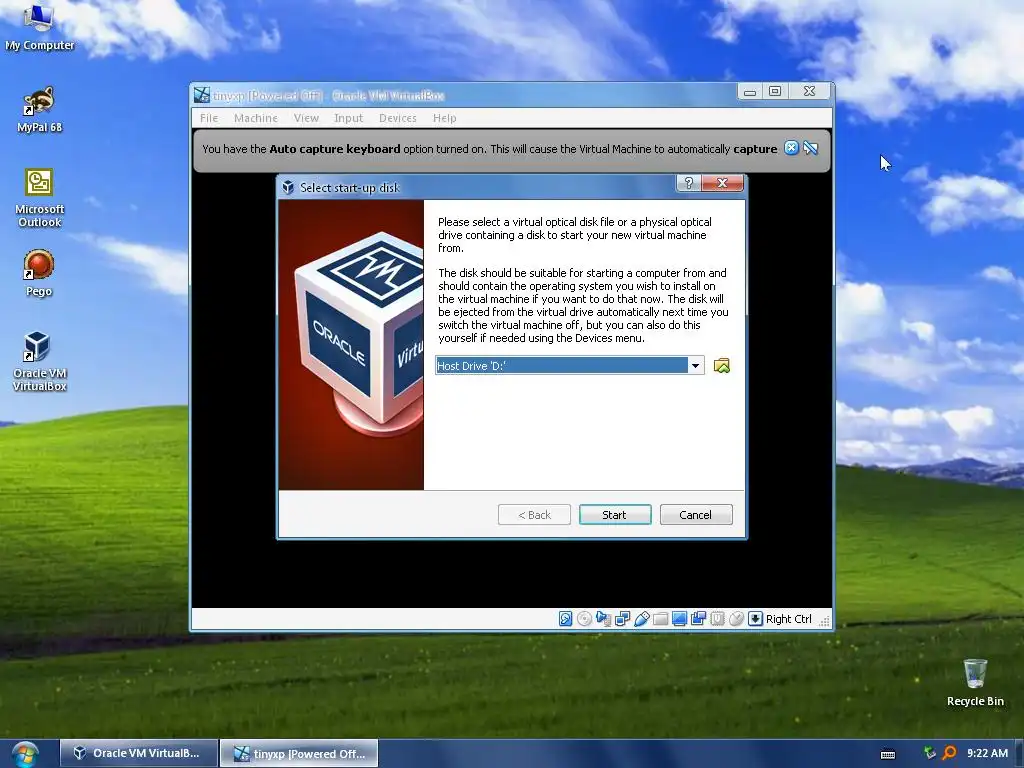Maximize the tinyxp VirtualBox window

click(775, 91)
